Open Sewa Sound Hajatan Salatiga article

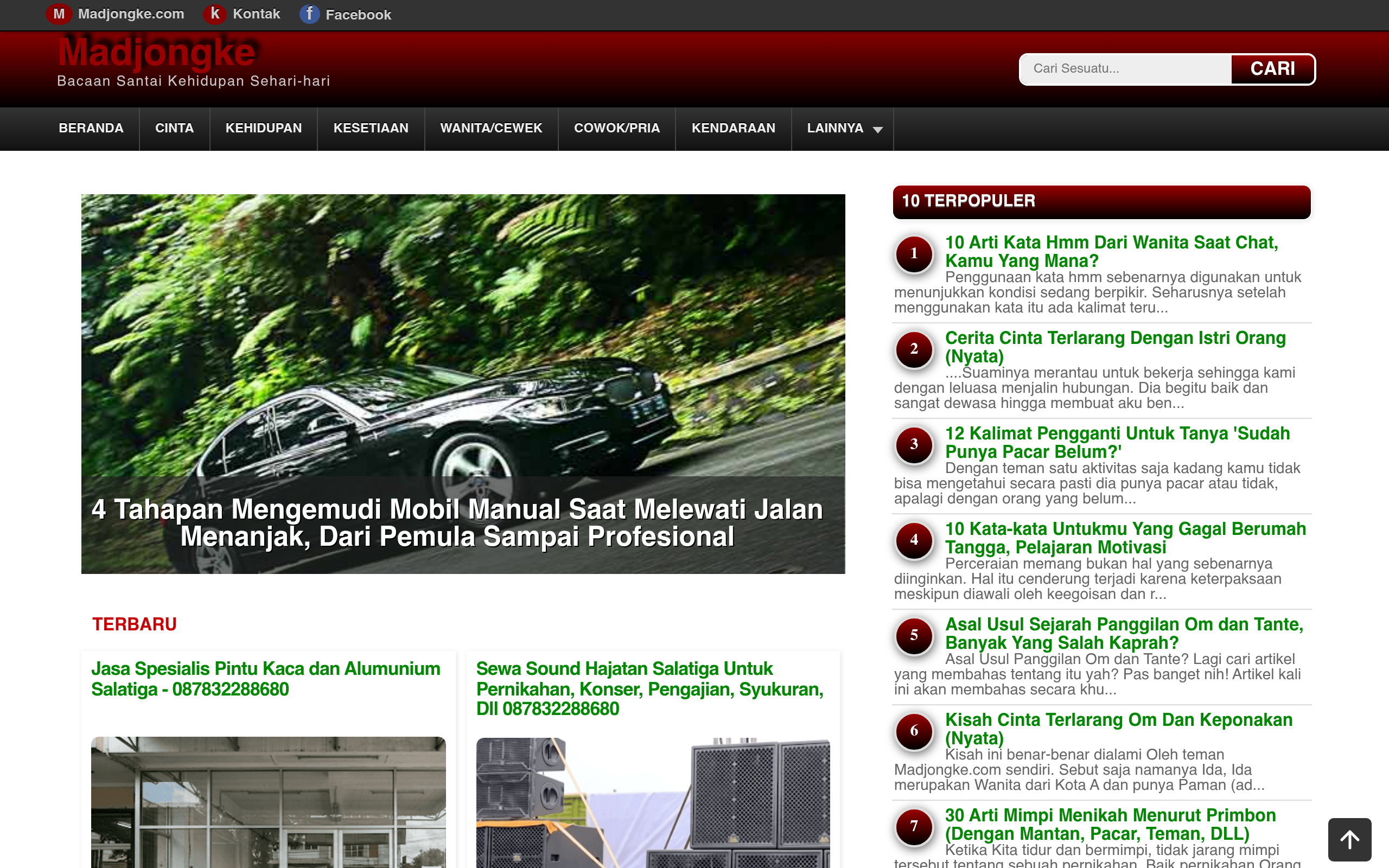click(649, 689)
